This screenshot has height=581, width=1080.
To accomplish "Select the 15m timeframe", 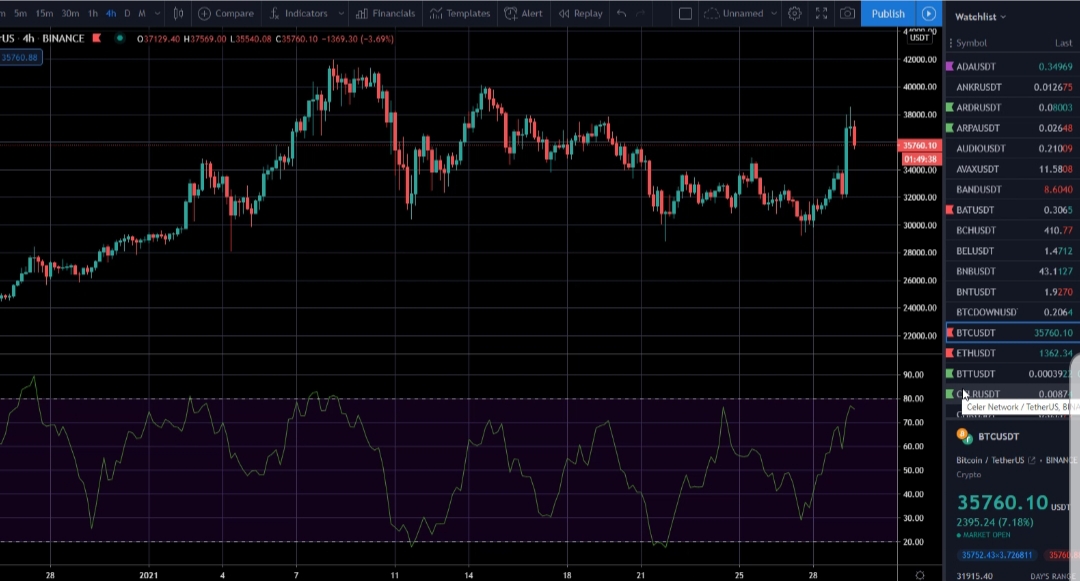I will coord(44,13).
